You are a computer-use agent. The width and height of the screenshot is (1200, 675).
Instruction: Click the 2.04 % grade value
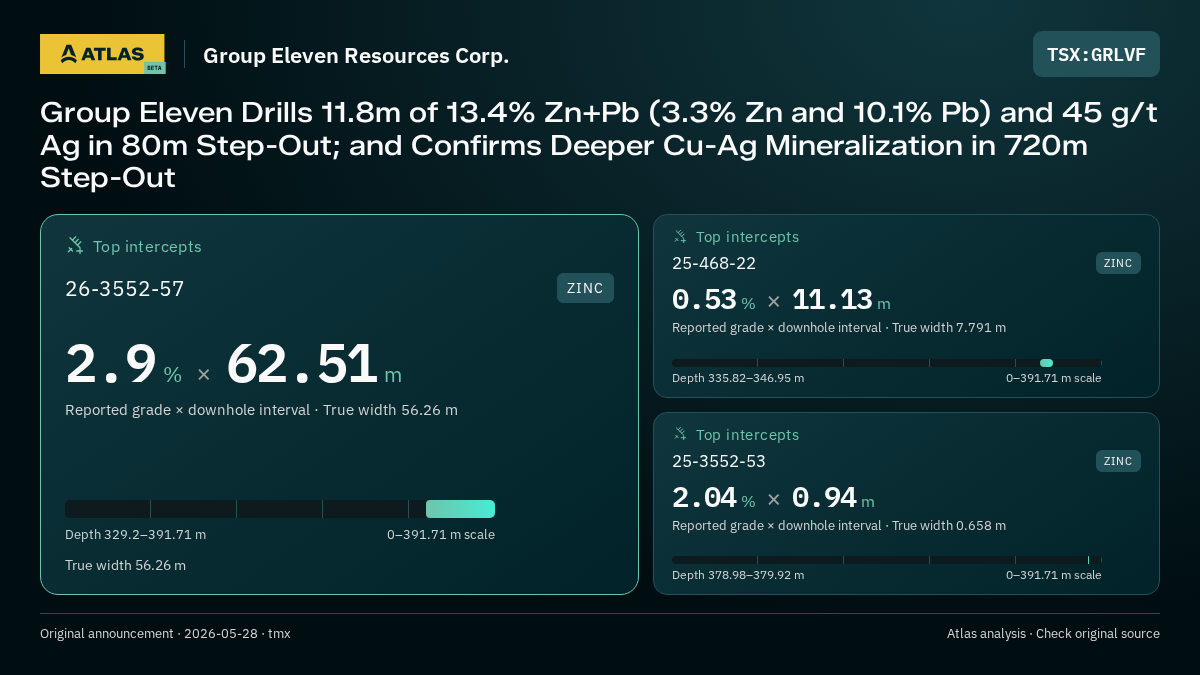coord(713,498)
